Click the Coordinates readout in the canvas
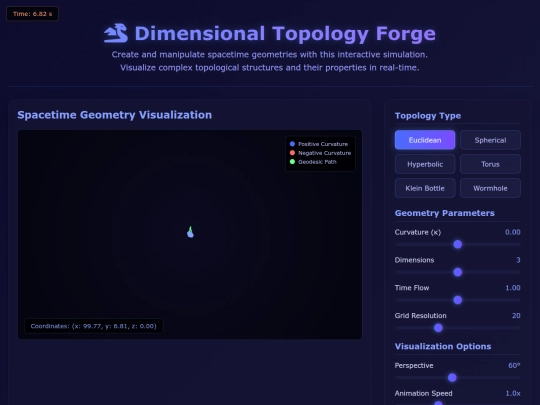540x405 pixels. pos(93,326)
